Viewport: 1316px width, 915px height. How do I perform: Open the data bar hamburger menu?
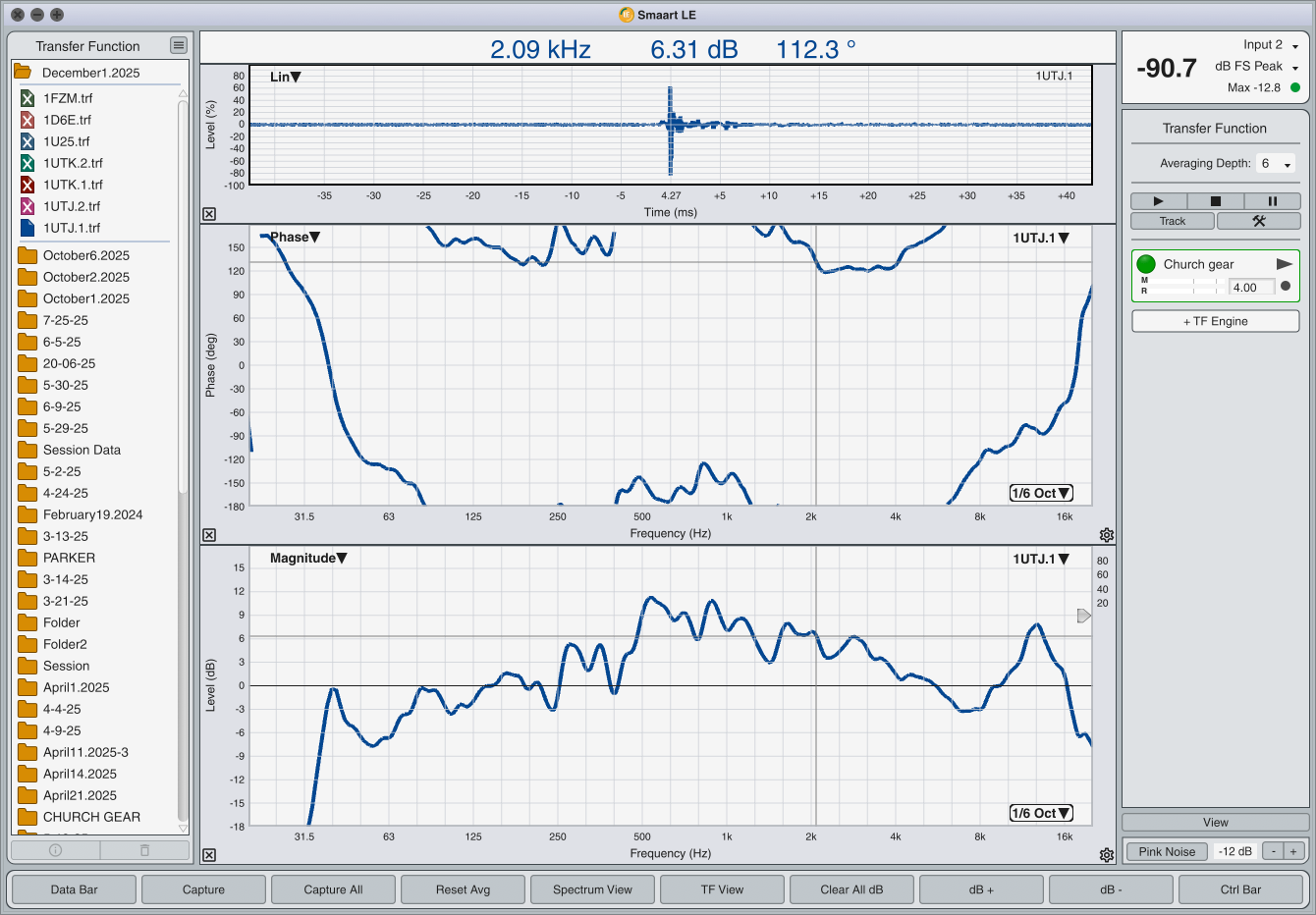pos(178,45)
